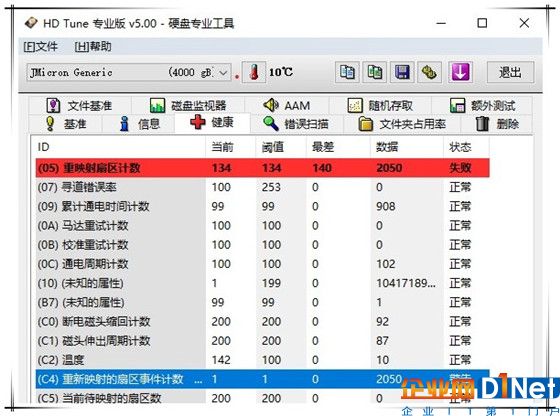Viewport: 560px width, 416px height.
Task: Select the (05) 重映射扇区计数 row
Action: [262, 168]
